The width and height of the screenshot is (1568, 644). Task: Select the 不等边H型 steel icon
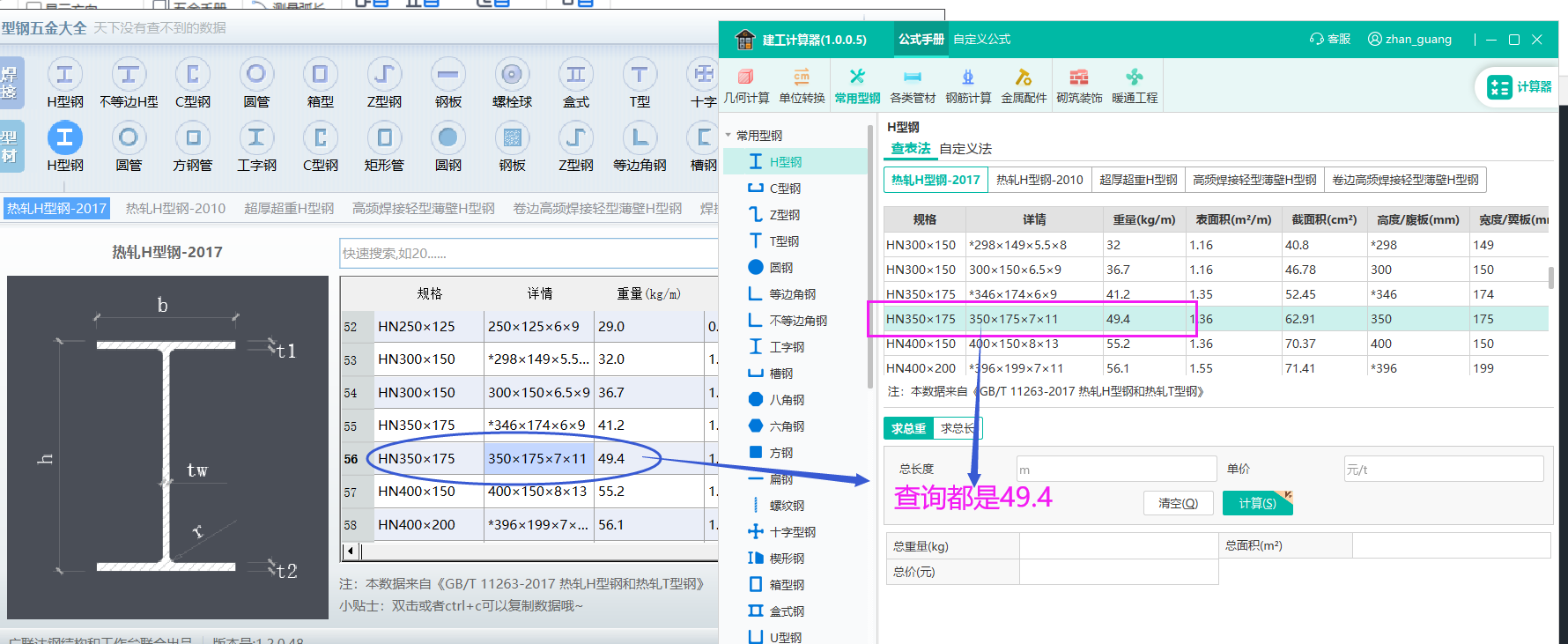pyautogui.click(x=129, y=83)
